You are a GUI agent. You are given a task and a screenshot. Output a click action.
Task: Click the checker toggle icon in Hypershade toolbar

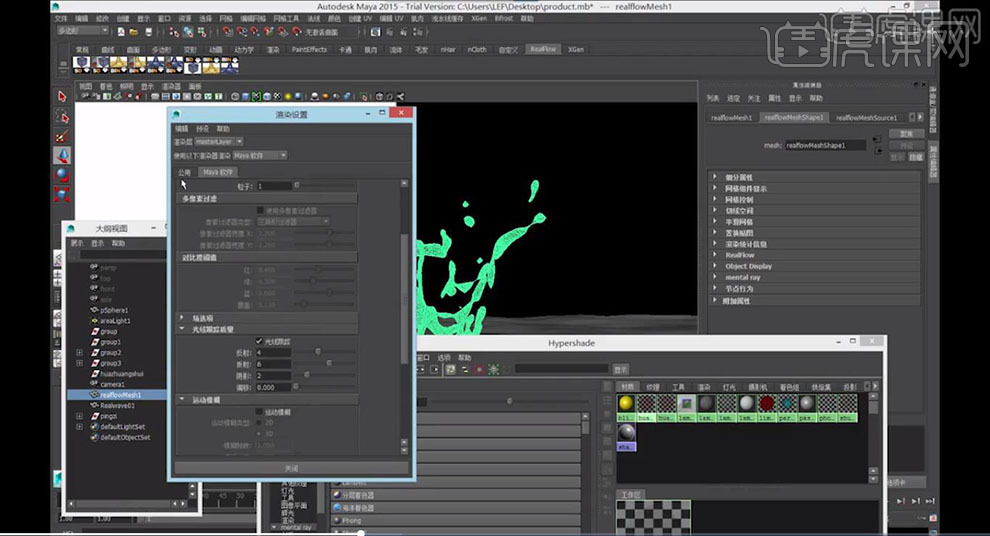[x=450, y=369]
